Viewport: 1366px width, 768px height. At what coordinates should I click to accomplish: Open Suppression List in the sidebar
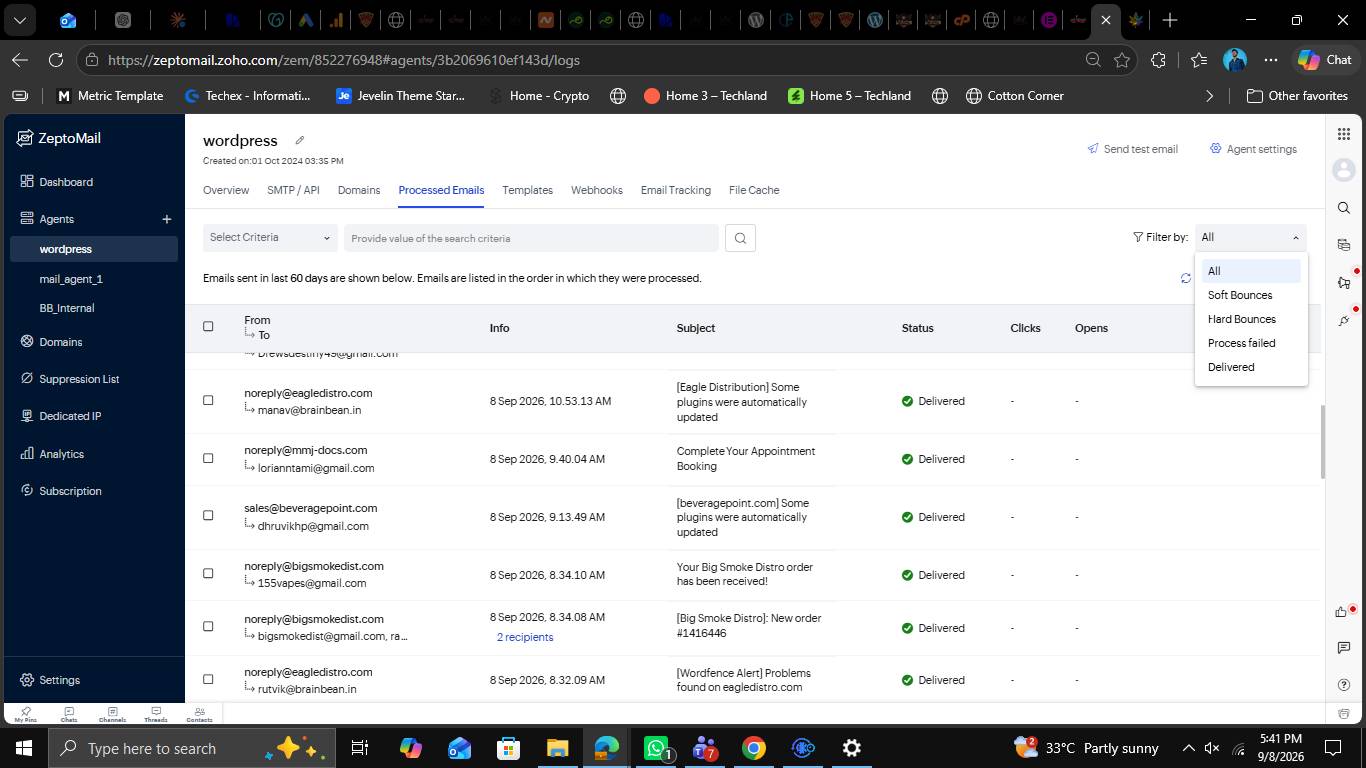click(x=79, y=379)
